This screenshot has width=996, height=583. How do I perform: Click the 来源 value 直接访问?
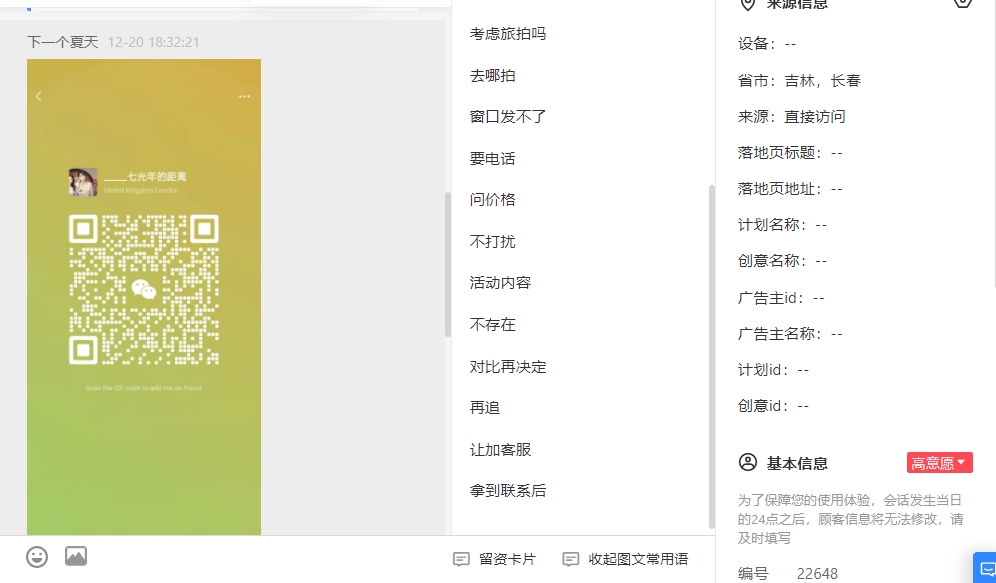(x=815, y=117)
